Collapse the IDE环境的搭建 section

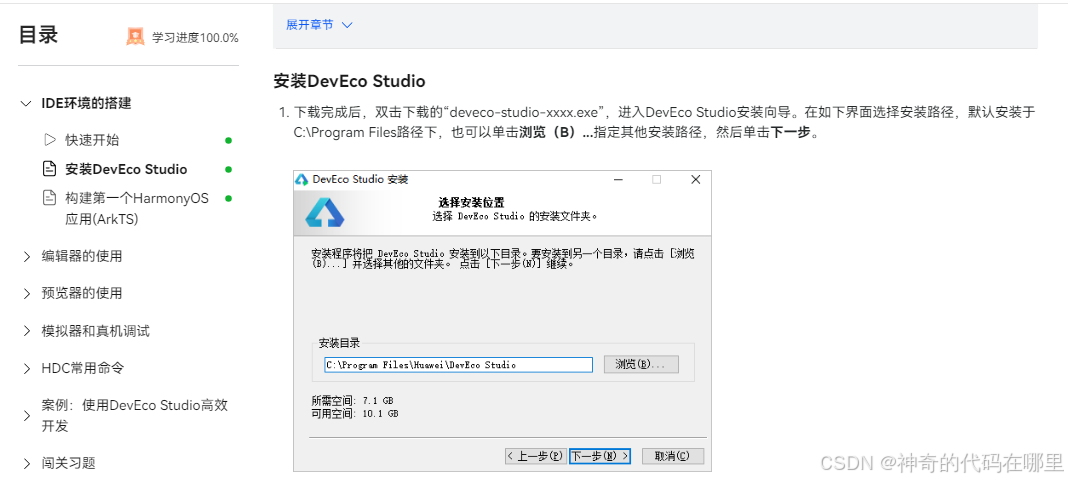26,103
